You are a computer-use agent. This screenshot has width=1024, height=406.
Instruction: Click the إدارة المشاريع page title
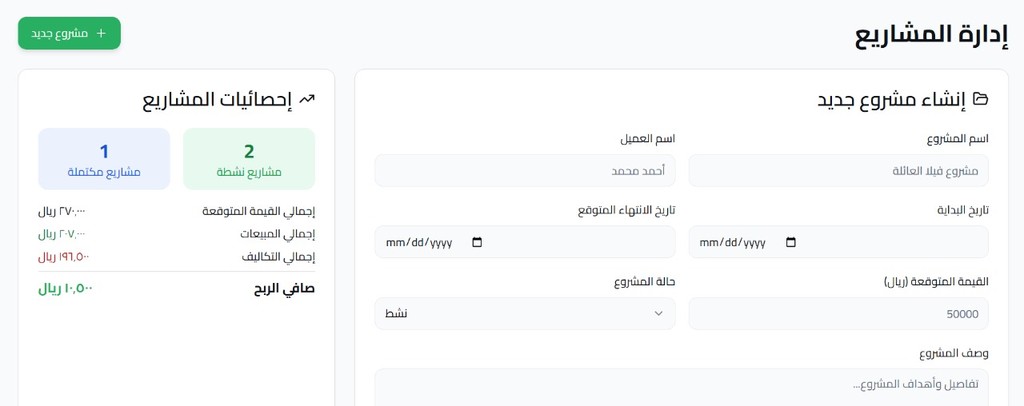pos(930,34)
